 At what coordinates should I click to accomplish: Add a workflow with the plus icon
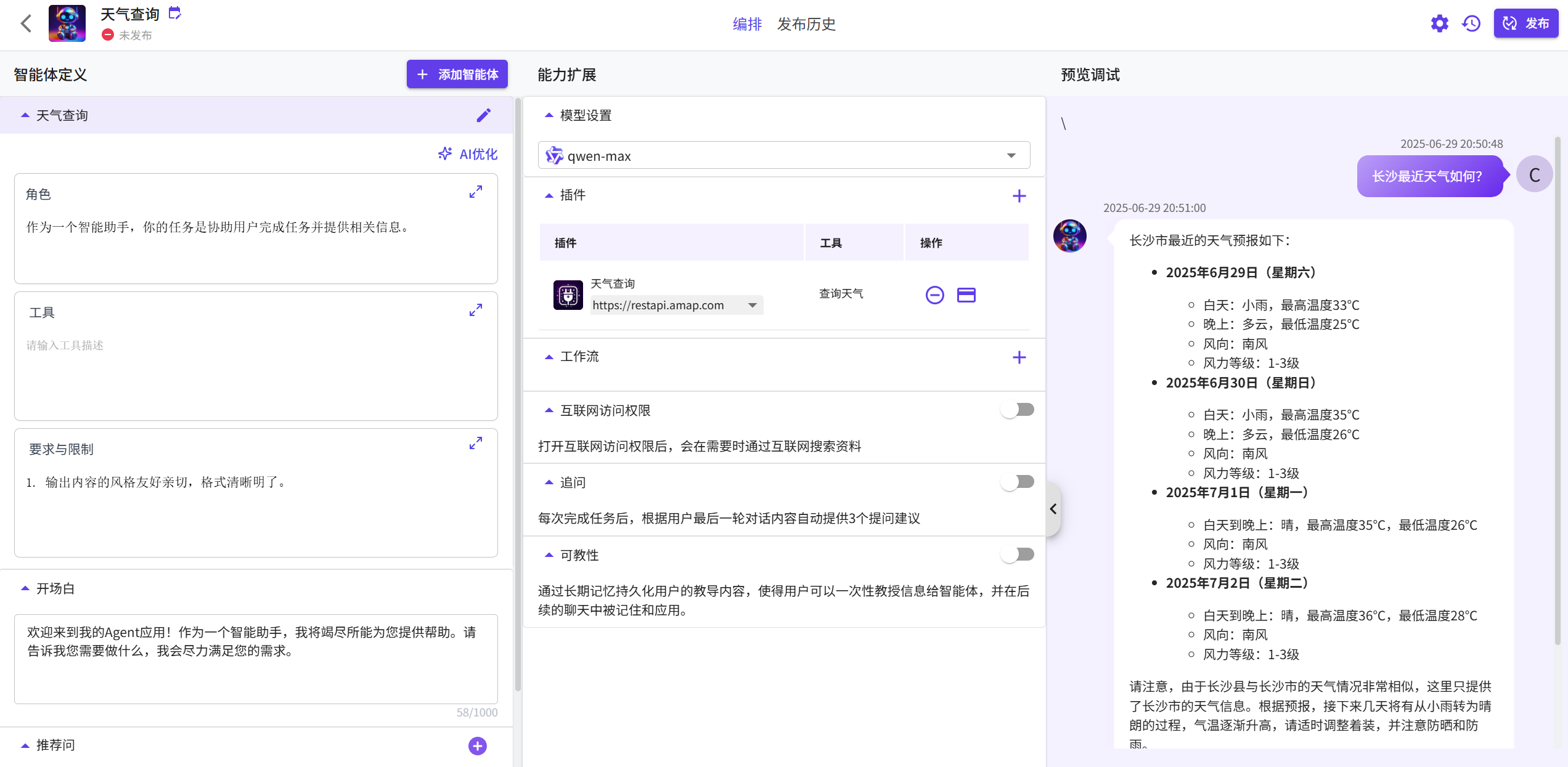coord(1019,357)
